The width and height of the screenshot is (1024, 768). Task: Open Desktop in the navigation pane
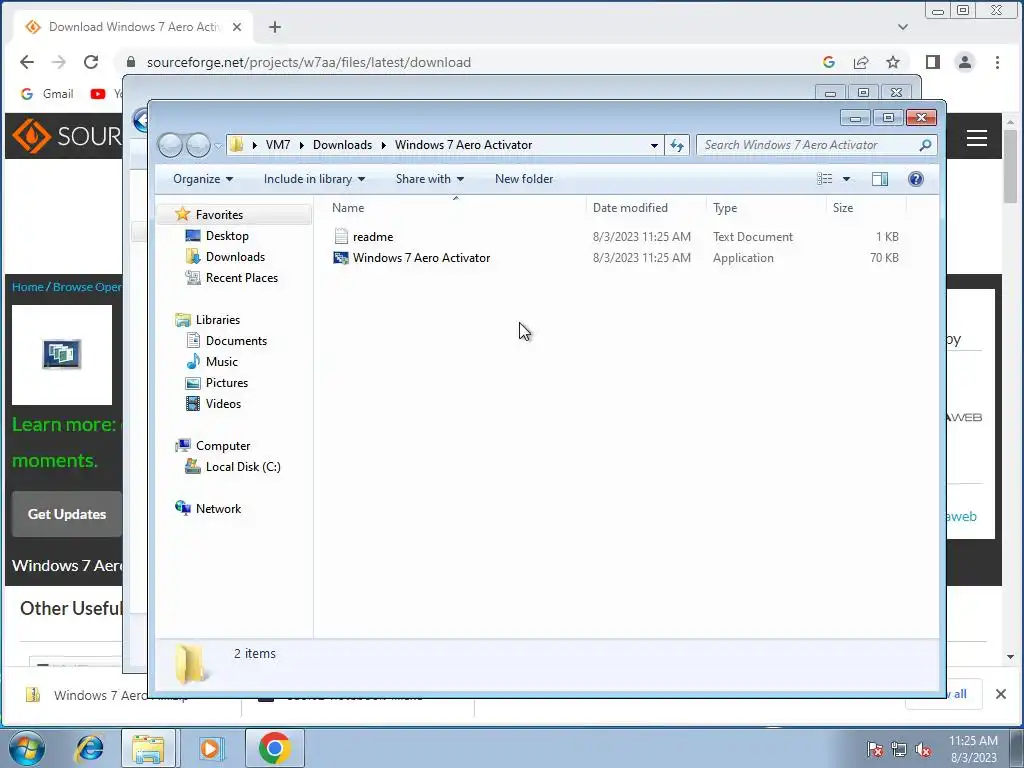pyautogui.click(x=227, y=236)
